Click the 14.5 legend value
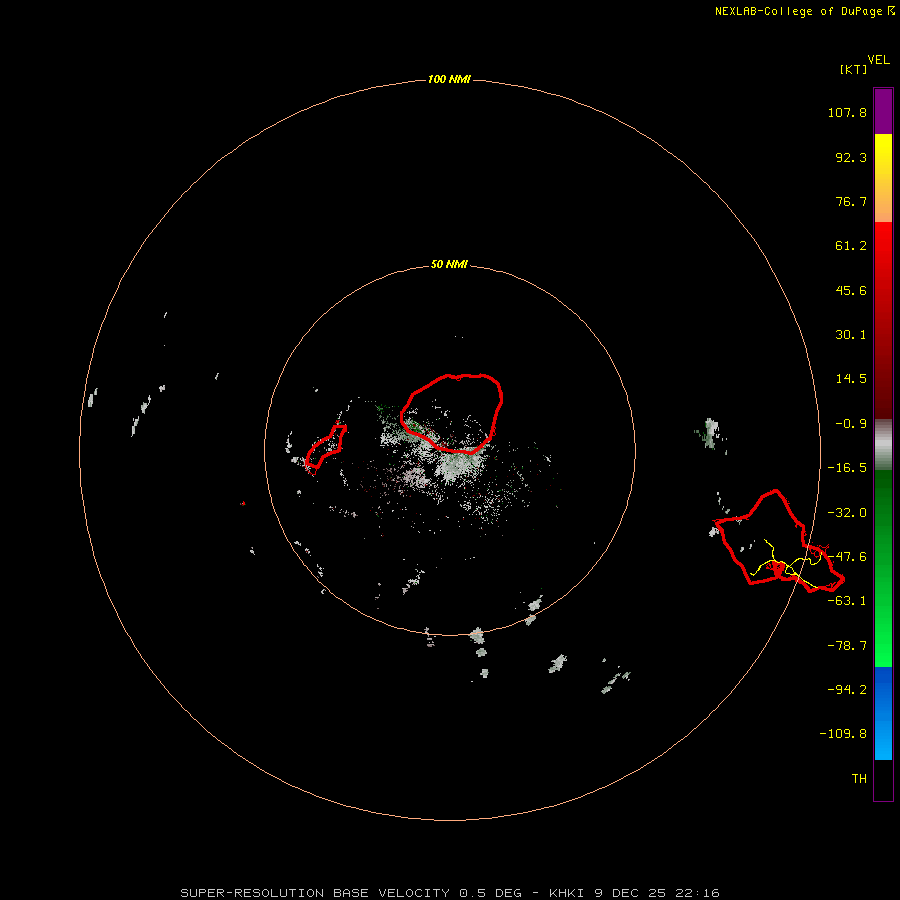The width and height of the screenshot is (900, 900). tap(851, 379)
